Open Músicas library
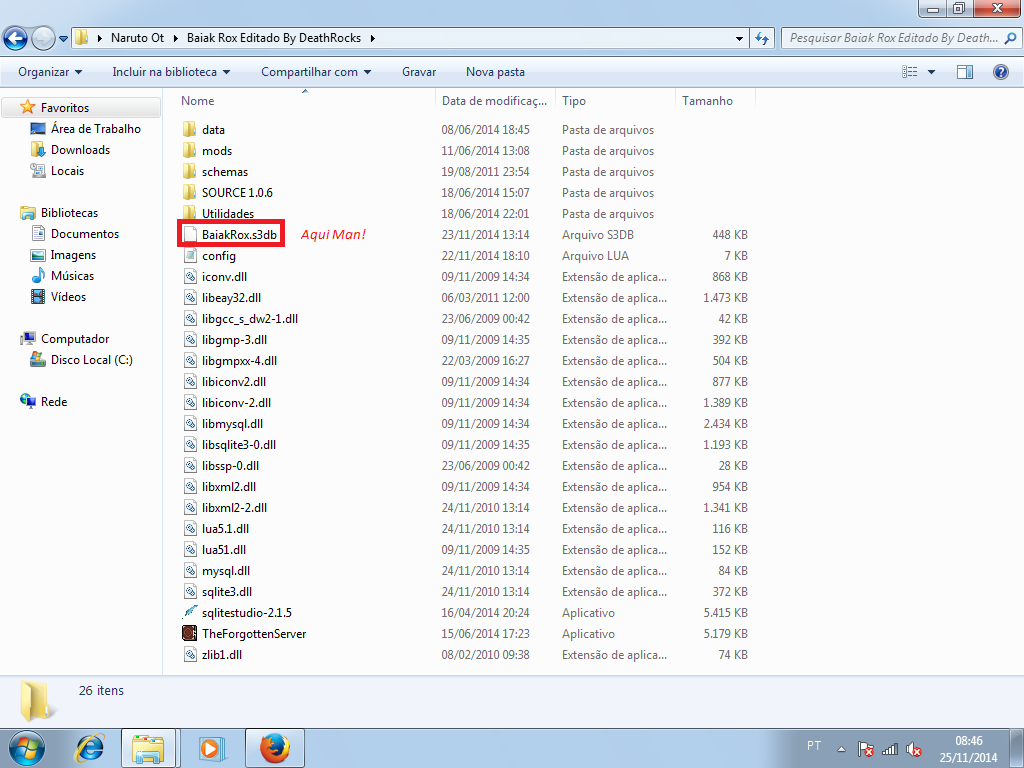1024x768 pixels. pyautogui.click(x=72, y=276)
